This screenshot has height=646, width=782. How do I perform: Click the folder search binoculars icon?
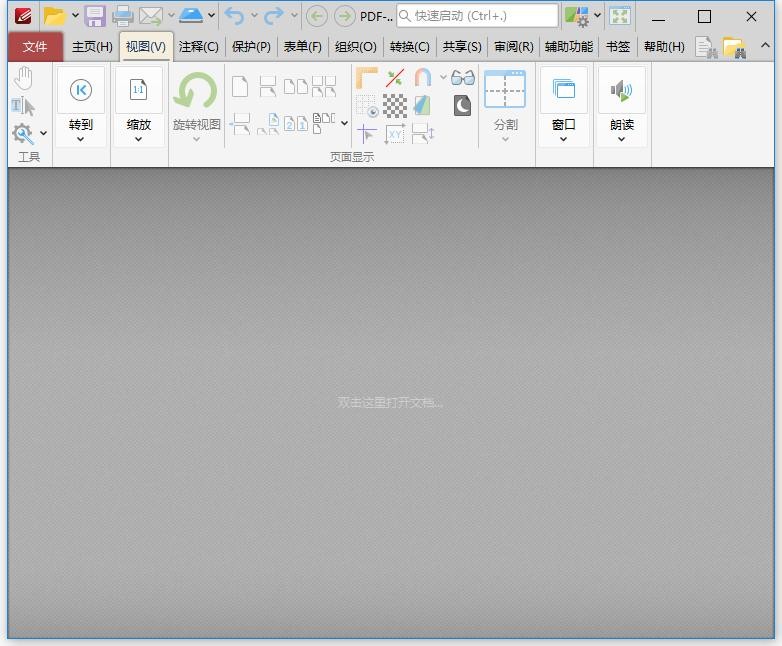coord(735,47)
